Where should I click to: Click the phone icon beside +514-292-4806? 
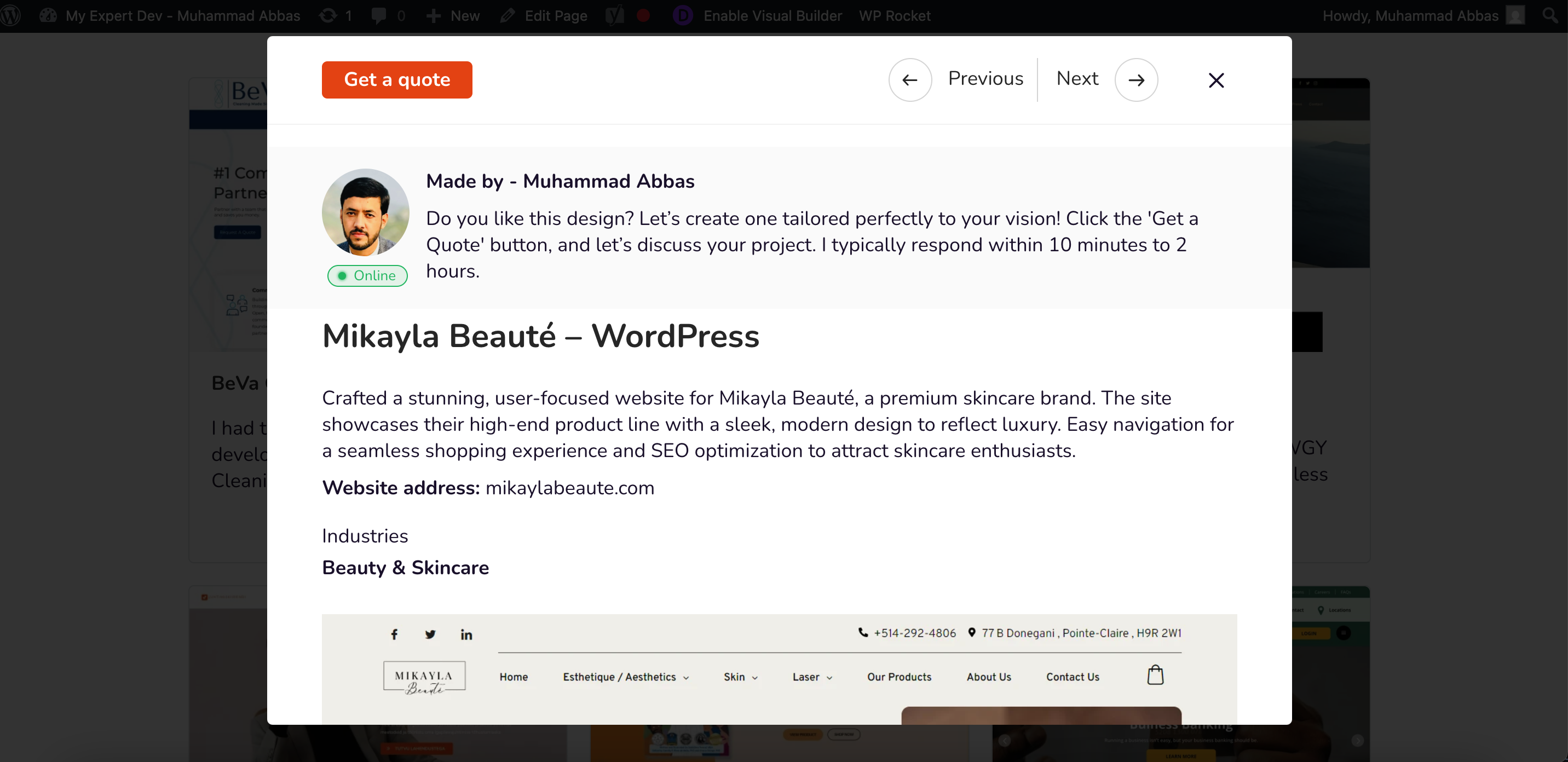tap(863, 632)
